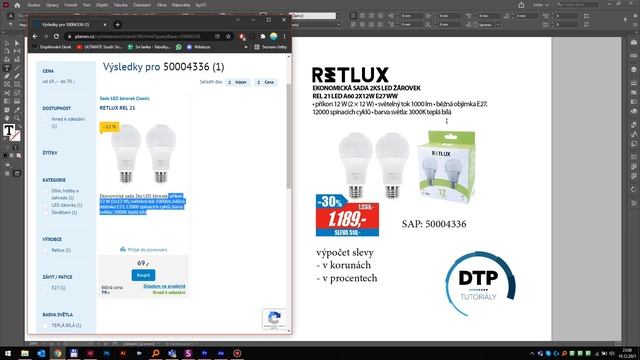Select the Rectangle Frame tool

7,84
